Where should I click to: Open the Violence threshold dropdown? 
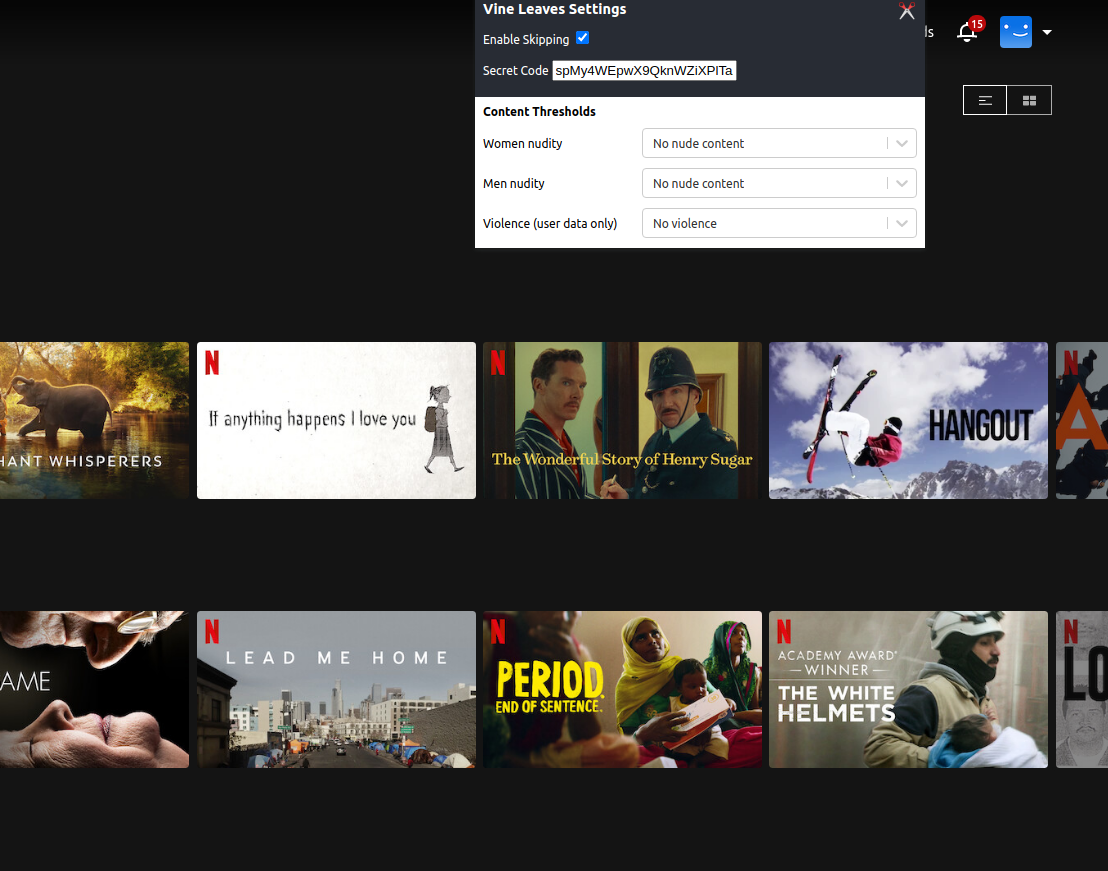(x=779, y=223)
